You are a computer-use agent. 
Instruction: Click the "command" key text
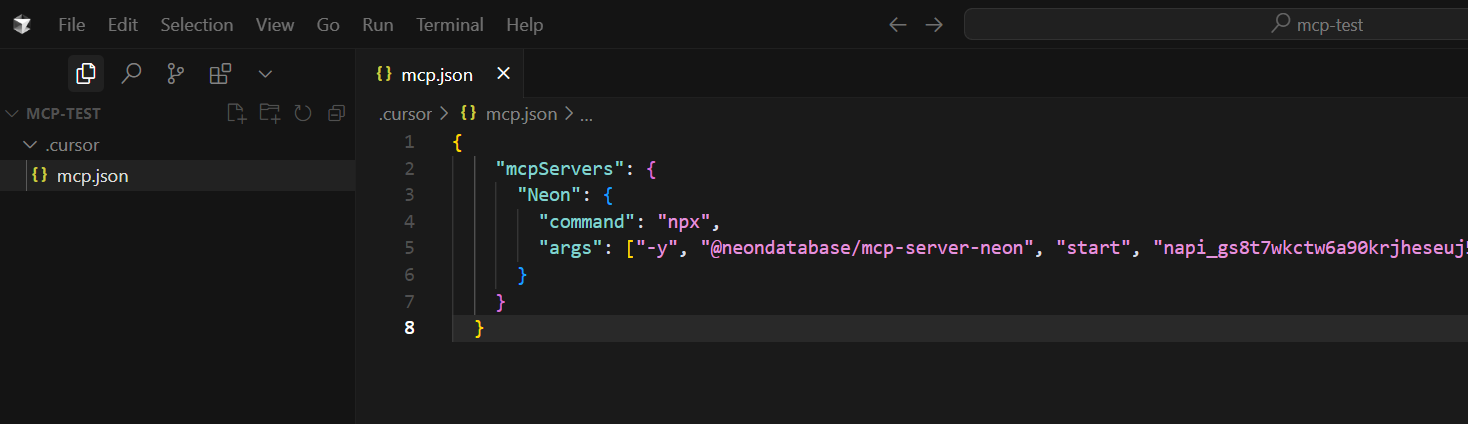587,221
